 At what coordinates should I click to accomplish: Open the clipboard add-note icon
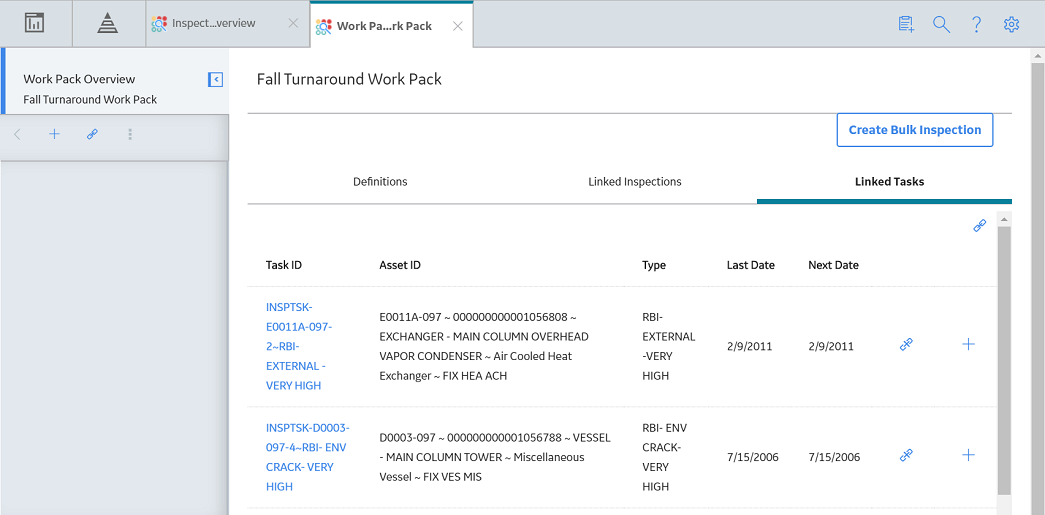906,25
